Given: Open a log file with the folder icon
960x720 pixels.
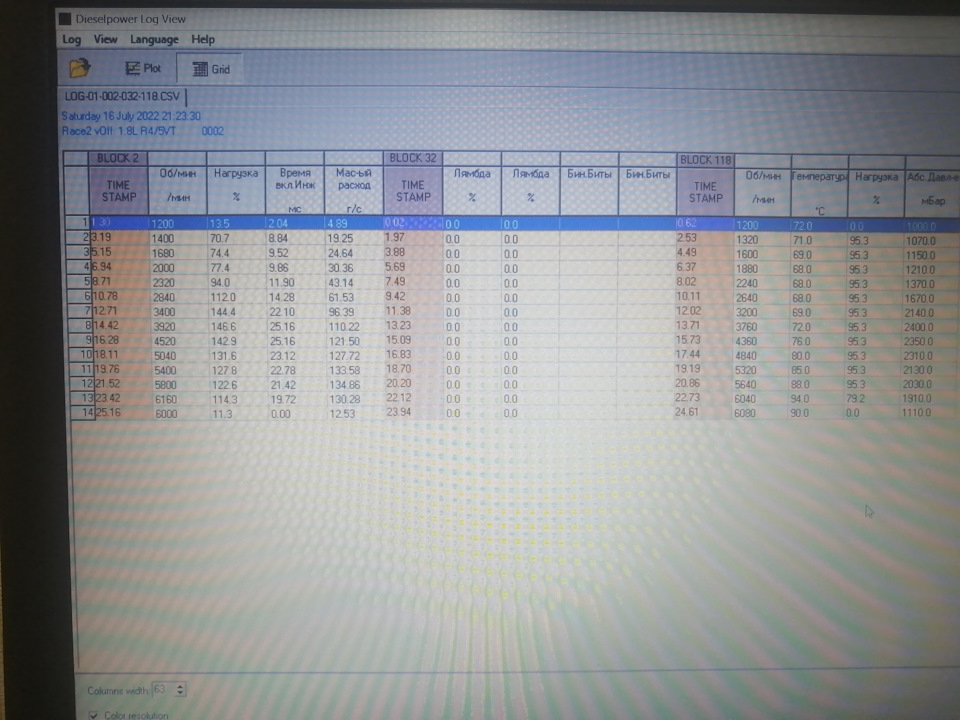Looking at the screenshot, I should click(80, 67).
